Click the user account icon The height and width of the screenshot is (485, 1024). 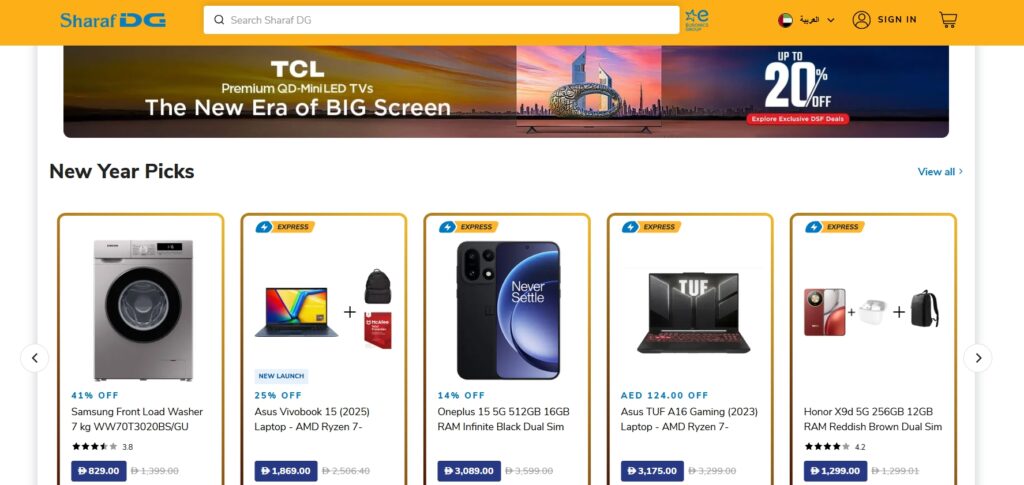click(x=861, y=20)
